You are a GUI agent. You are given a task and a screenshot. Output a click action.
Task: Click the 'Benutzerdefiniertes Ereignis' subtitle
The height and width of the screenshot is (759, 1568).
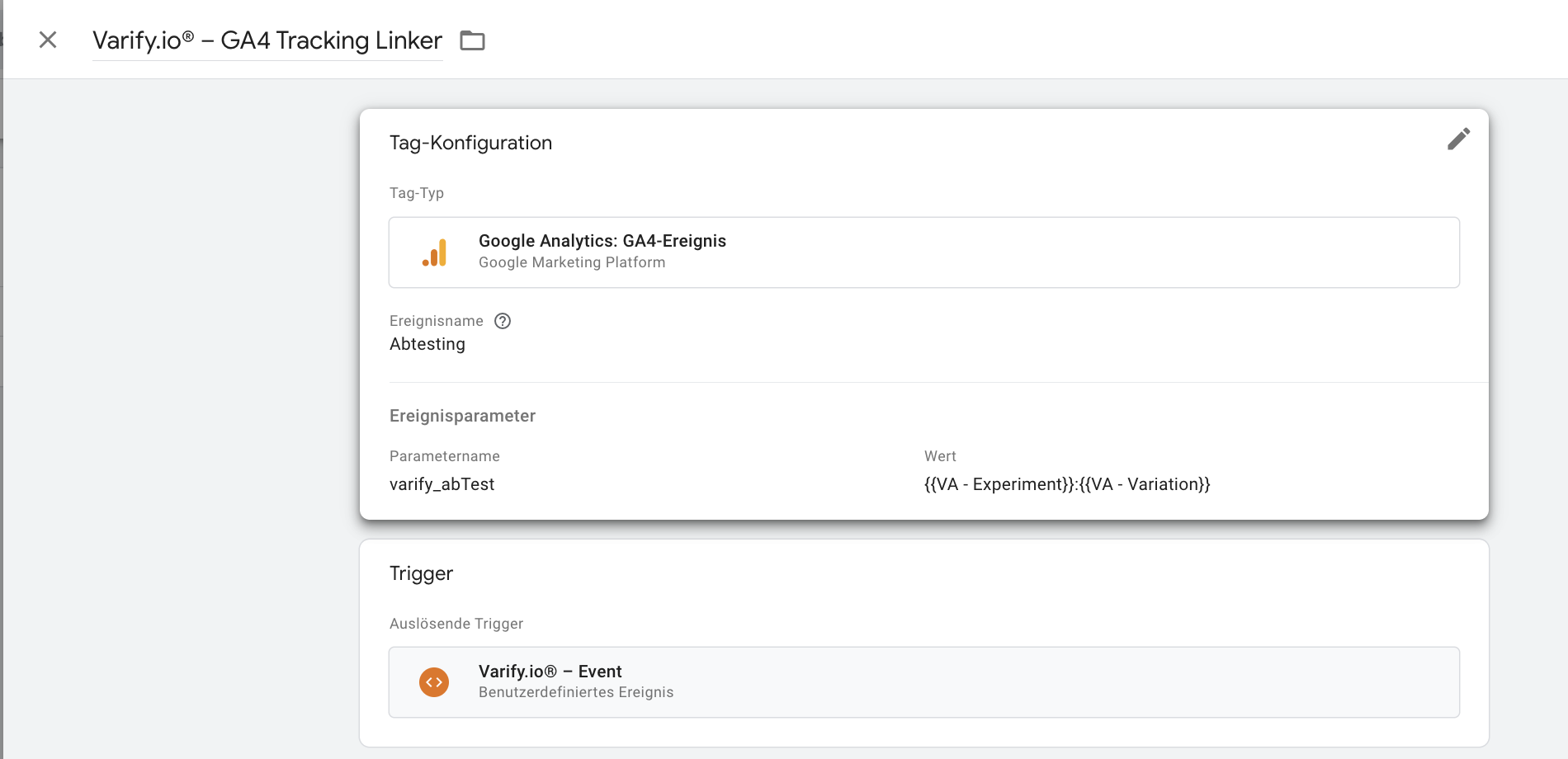[576, 692]
